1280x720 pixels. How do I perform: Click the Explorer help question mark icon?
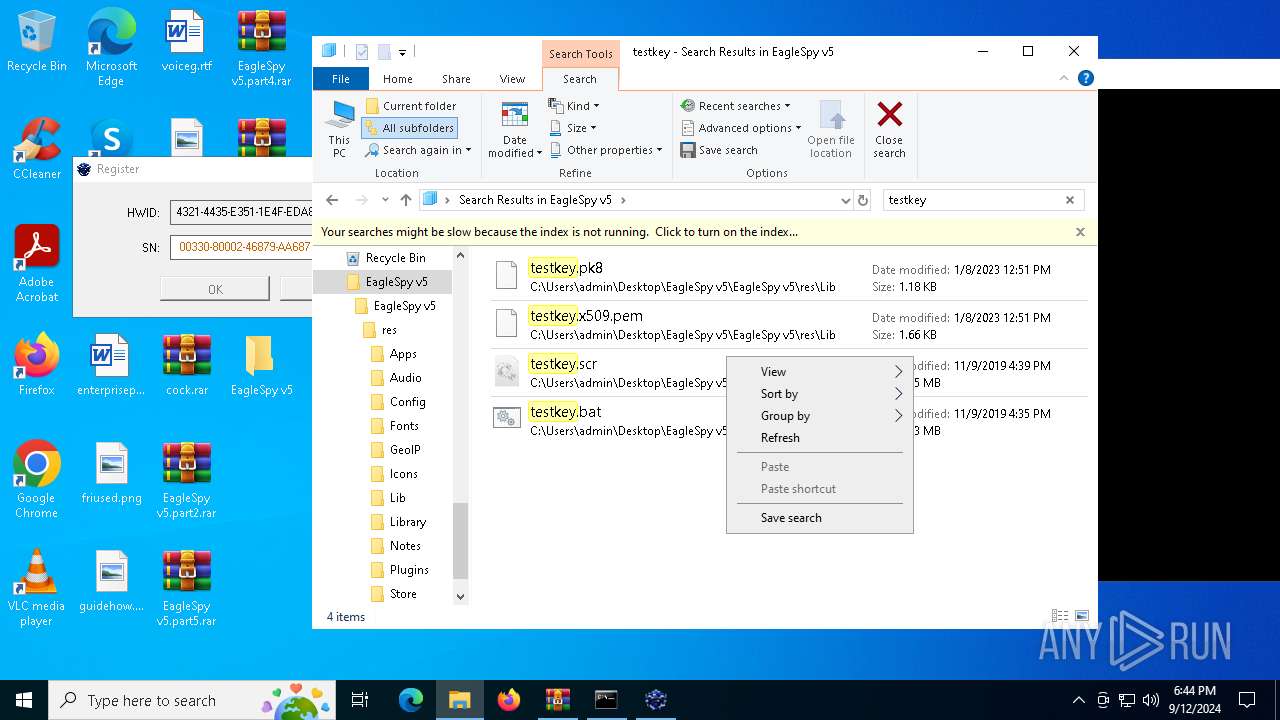[x=1086, y=78]
